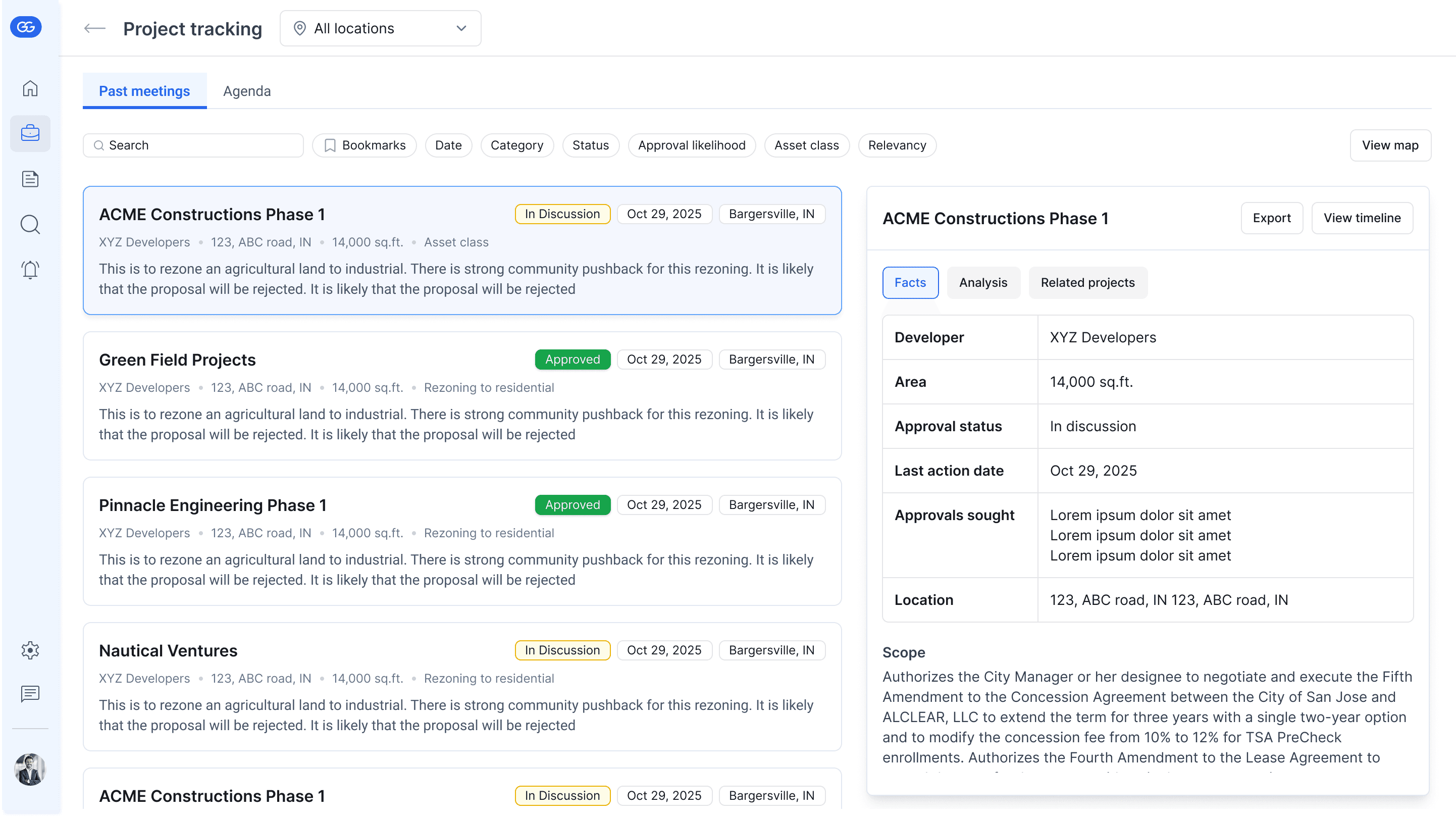Click the home icon in sidebar
This screenshot has height=818, width=1456.
click(x=30, y=88)
